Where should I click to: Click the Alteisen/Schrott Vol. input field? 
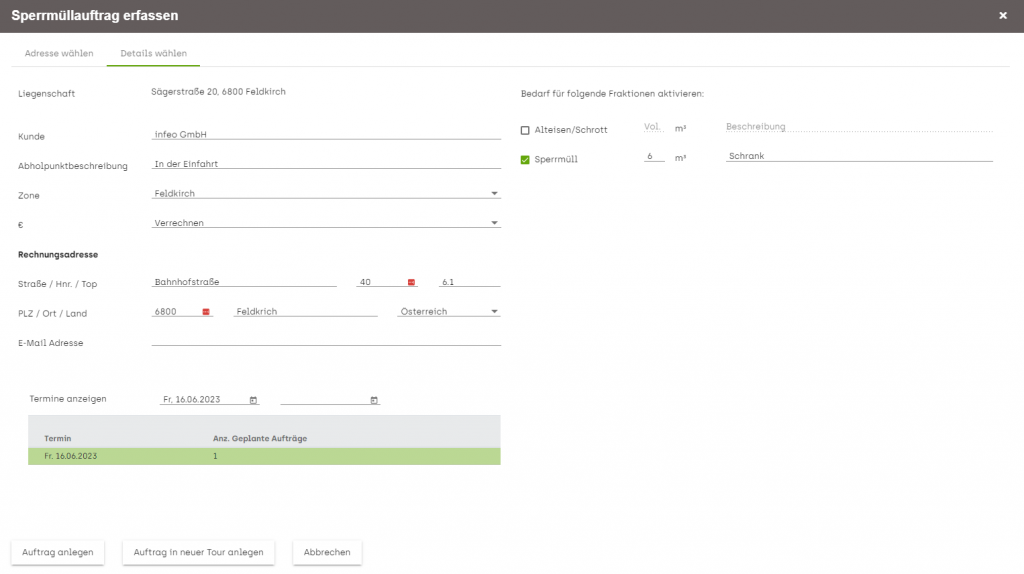click(653, 127)
